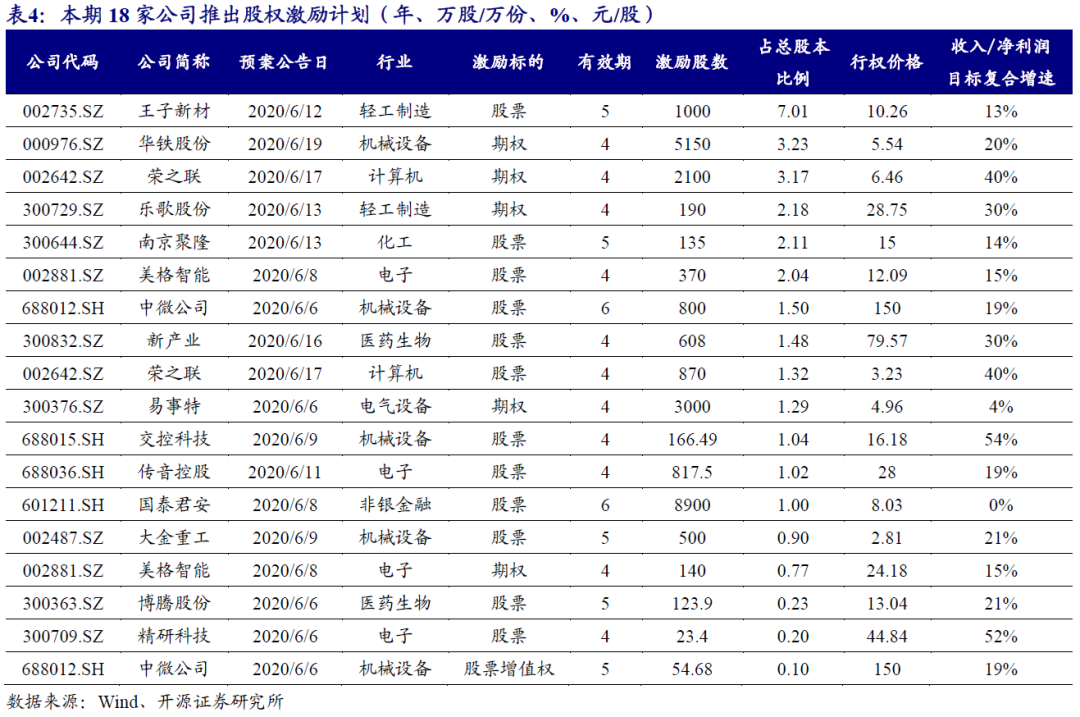Click company name 博腾股份
The image size is (1080, 717).
click(174, 603)
